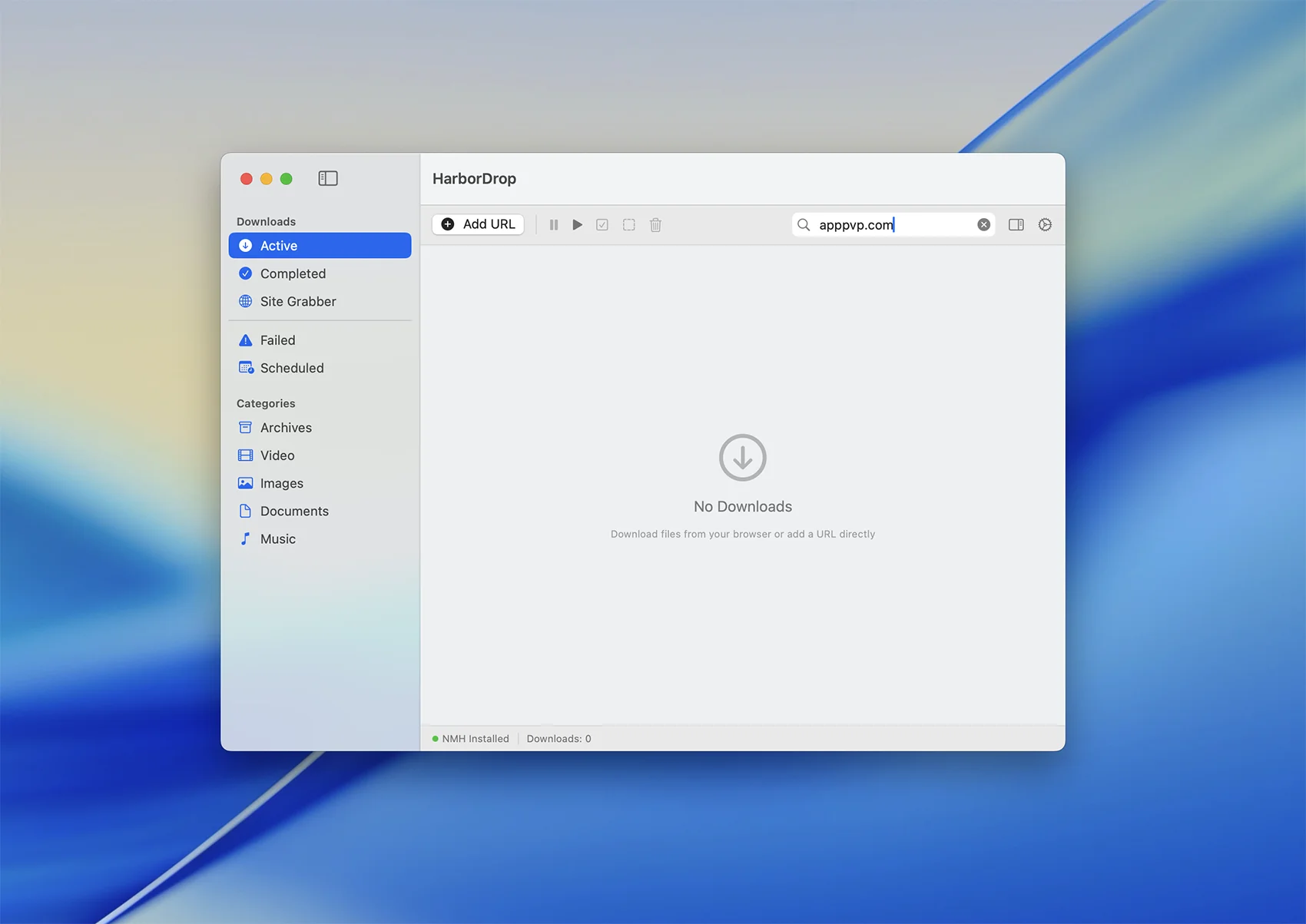
Task: Toggle the right inspector panel icon
Action: (1016, 225)
